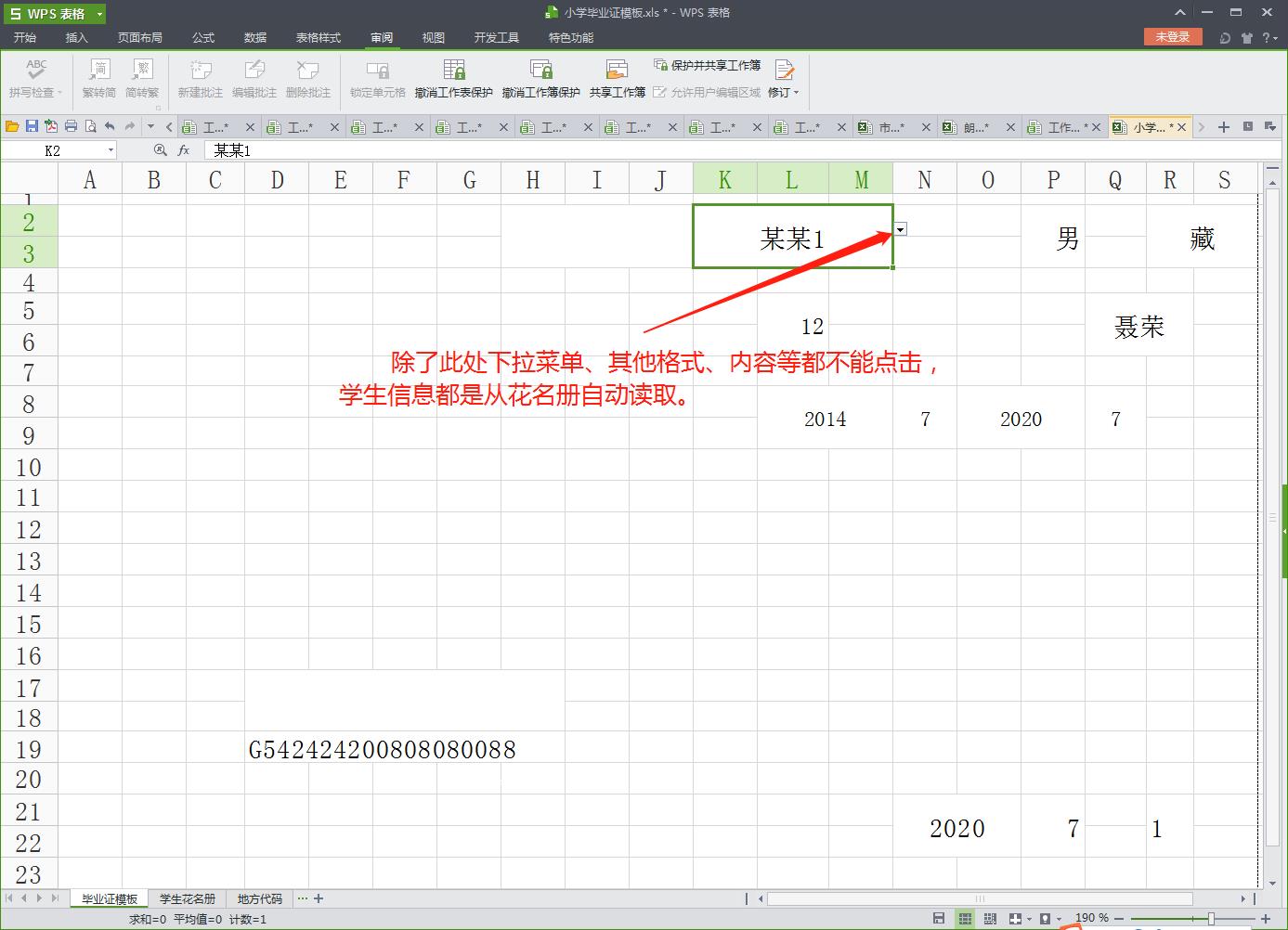Image resolution: width=1288 pixels, height=930 pixels.
Task: Toggle page break preview in the status bar
Action: pos(990,919)
